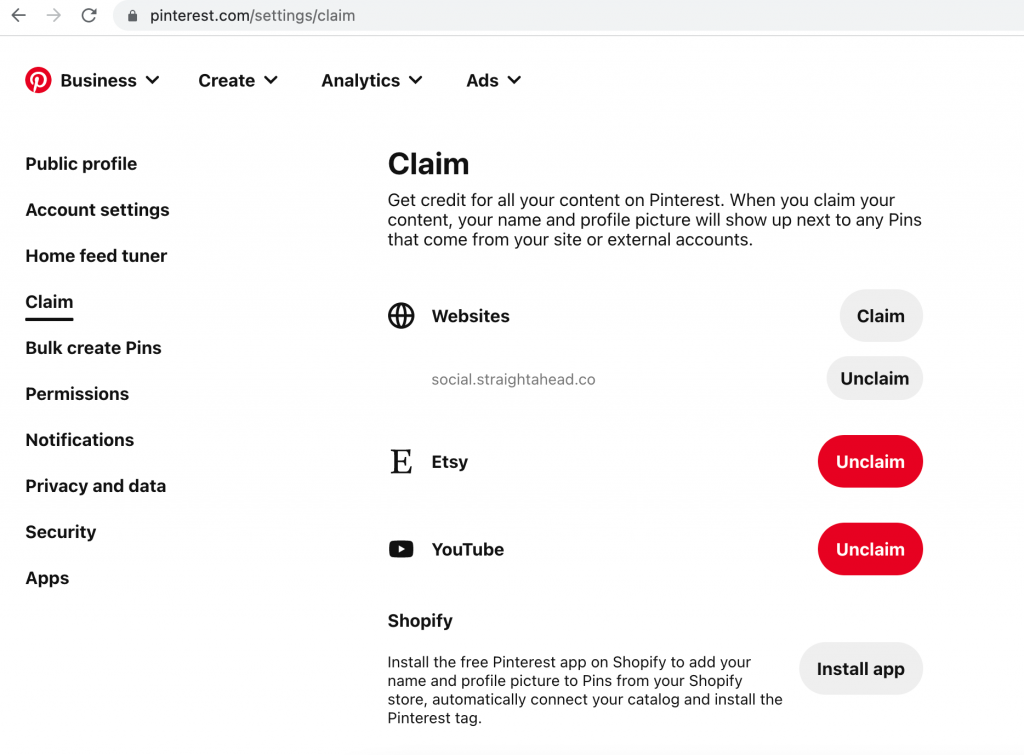The height and width of the screenshot is (755, 1024).
Task: Unclaim social.straightahead.co website
Action: click(x=874, y=378)
